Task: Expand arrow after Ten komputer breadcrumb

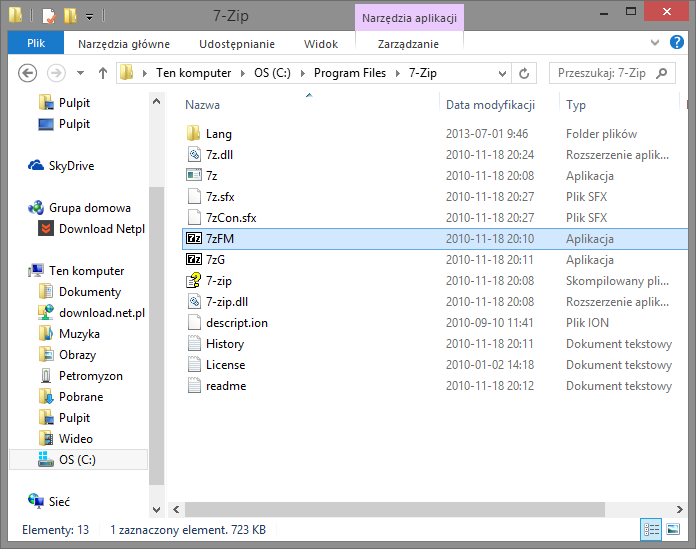Action: (243, 73)
